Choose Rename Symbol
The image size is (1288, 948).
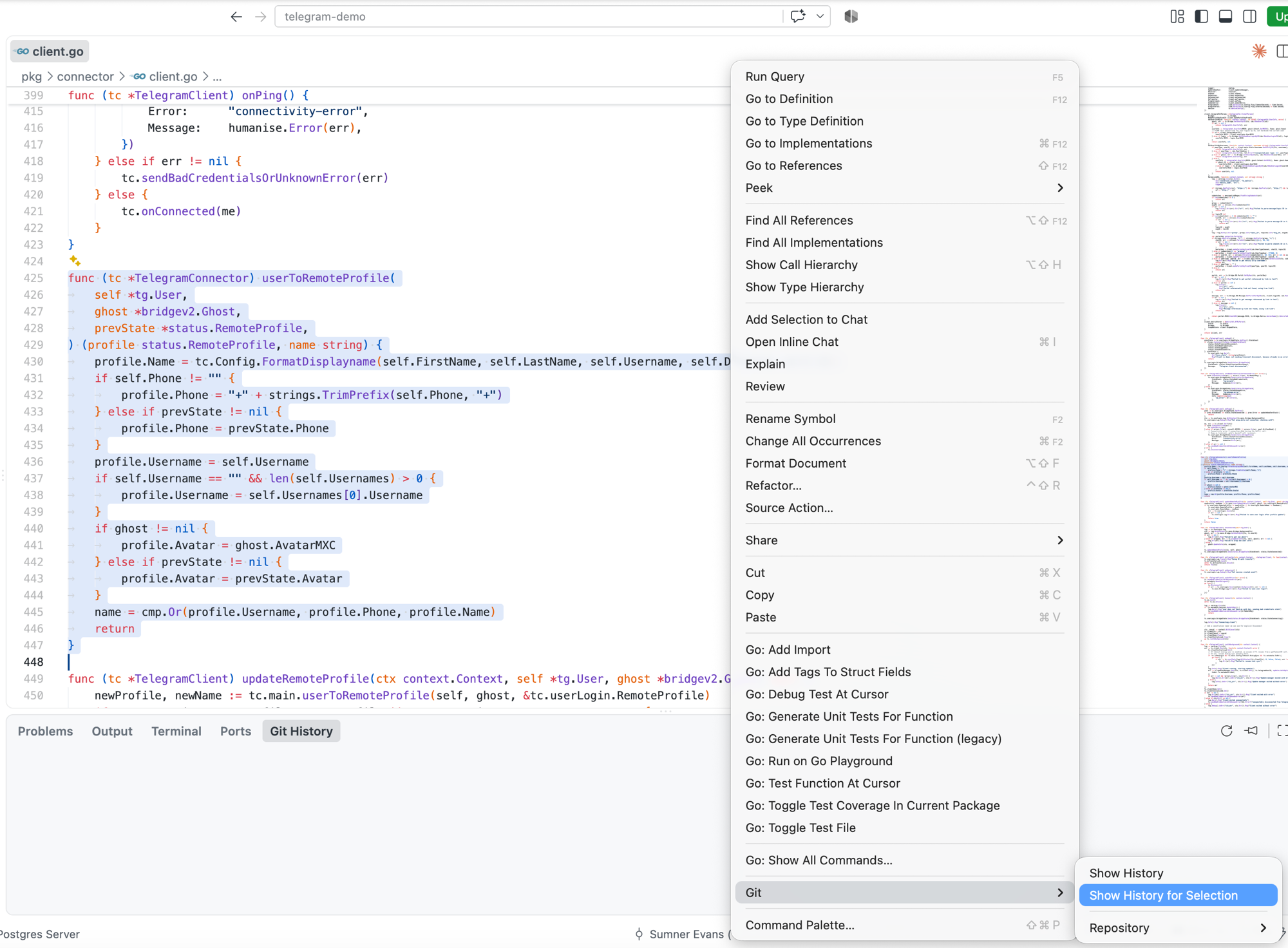point(904,419)
